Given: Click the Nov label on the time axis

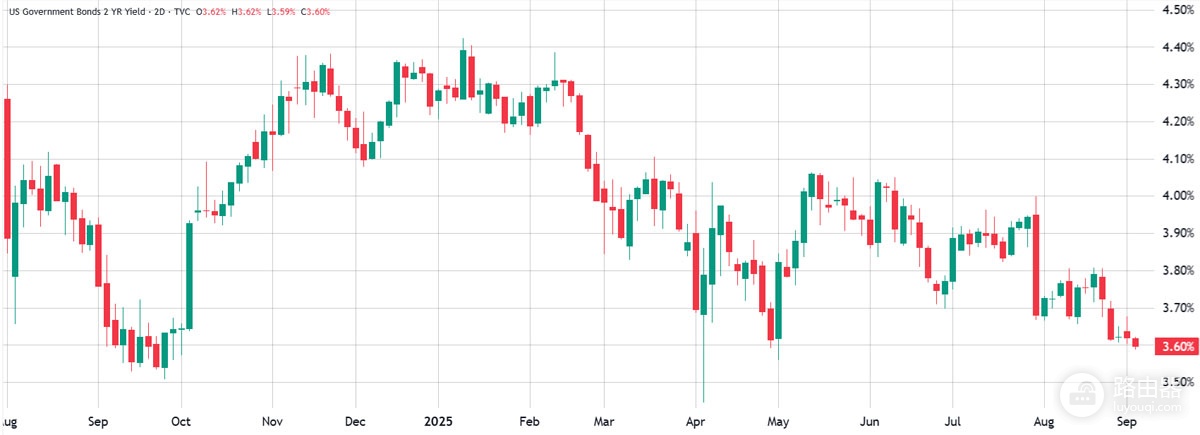Looking at the screenshot, I should pyautogui.click(x=270, y=423).
